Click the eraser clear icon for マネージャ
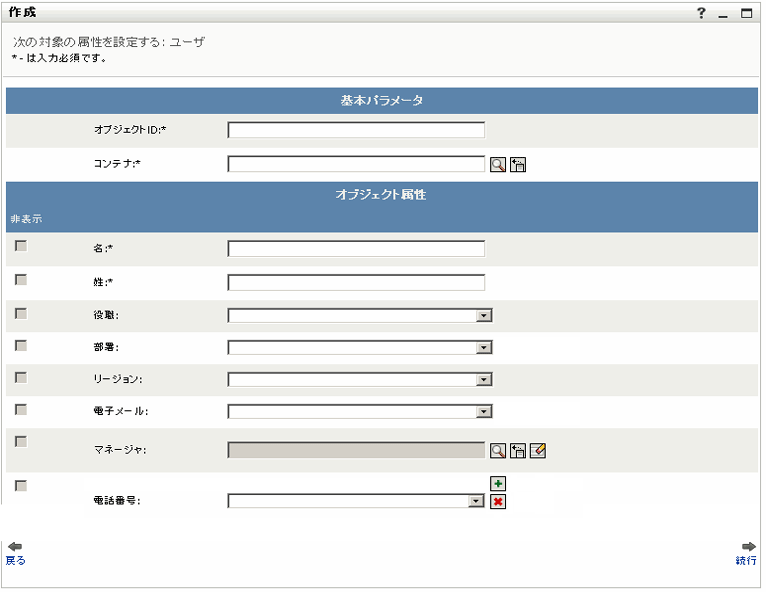This screenshot has height=592, width=766. (538, 451)
